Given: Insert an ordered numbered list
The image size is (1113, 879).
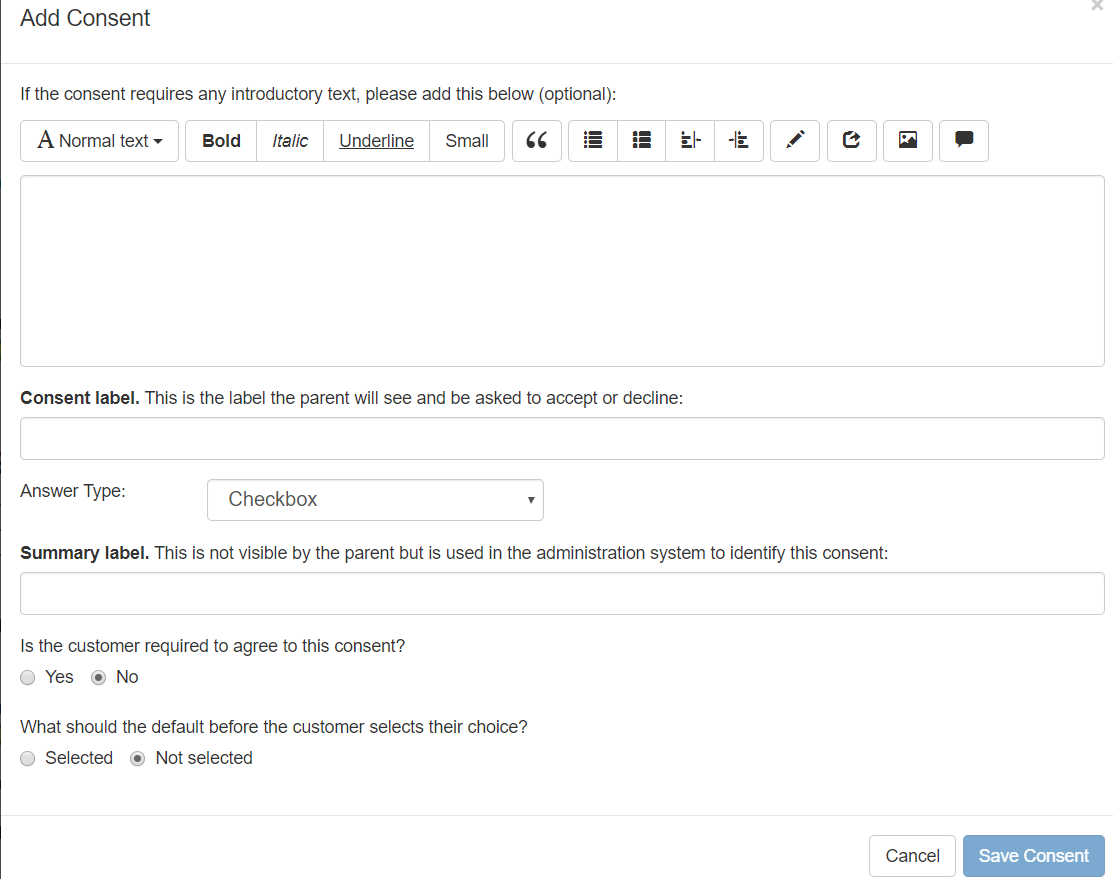Looking at the screenshot, I should pos(642,141).
